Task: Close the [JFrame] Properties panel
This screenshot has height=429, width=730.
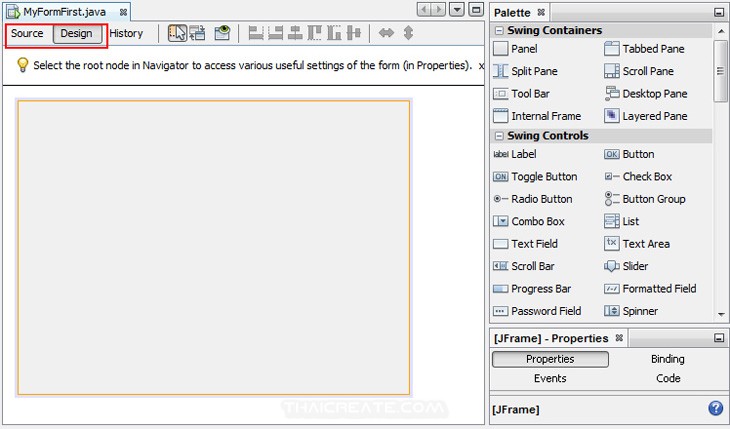Action: (619, 338)
